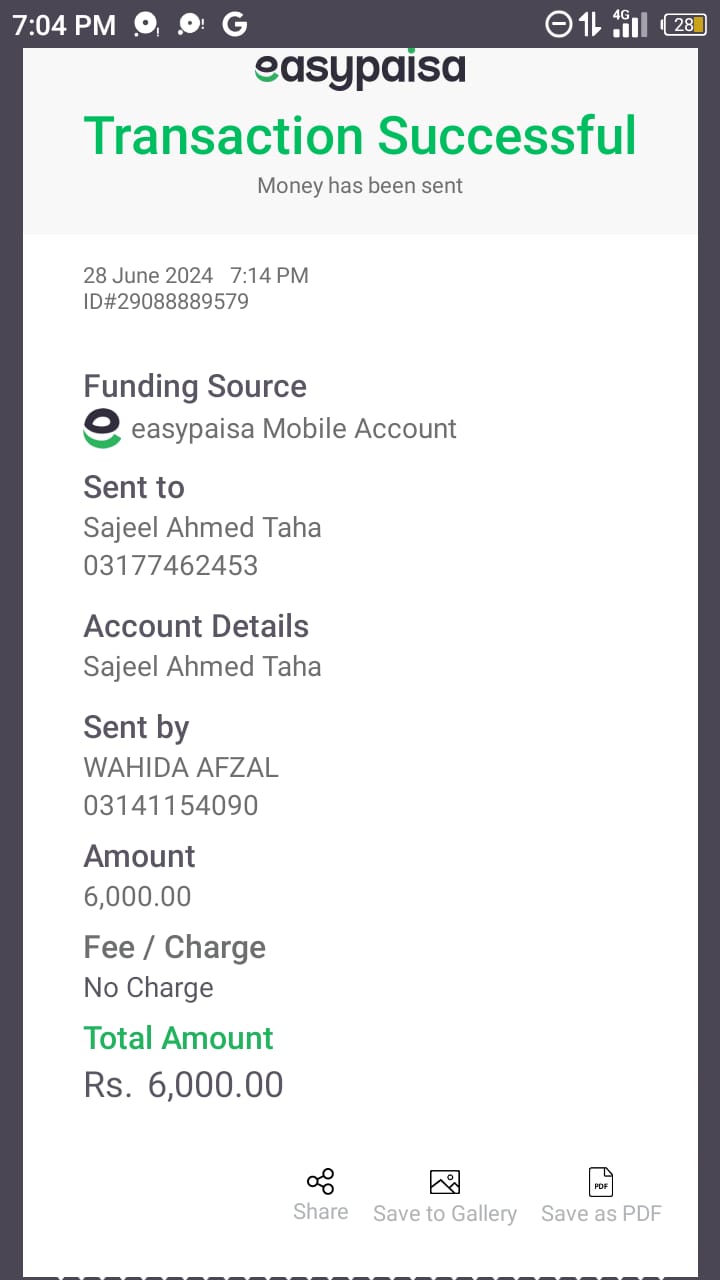The height and width of the screenshot is (1280, 720).
Task: Tap the Save to Gallery label
Action: 445,1213
